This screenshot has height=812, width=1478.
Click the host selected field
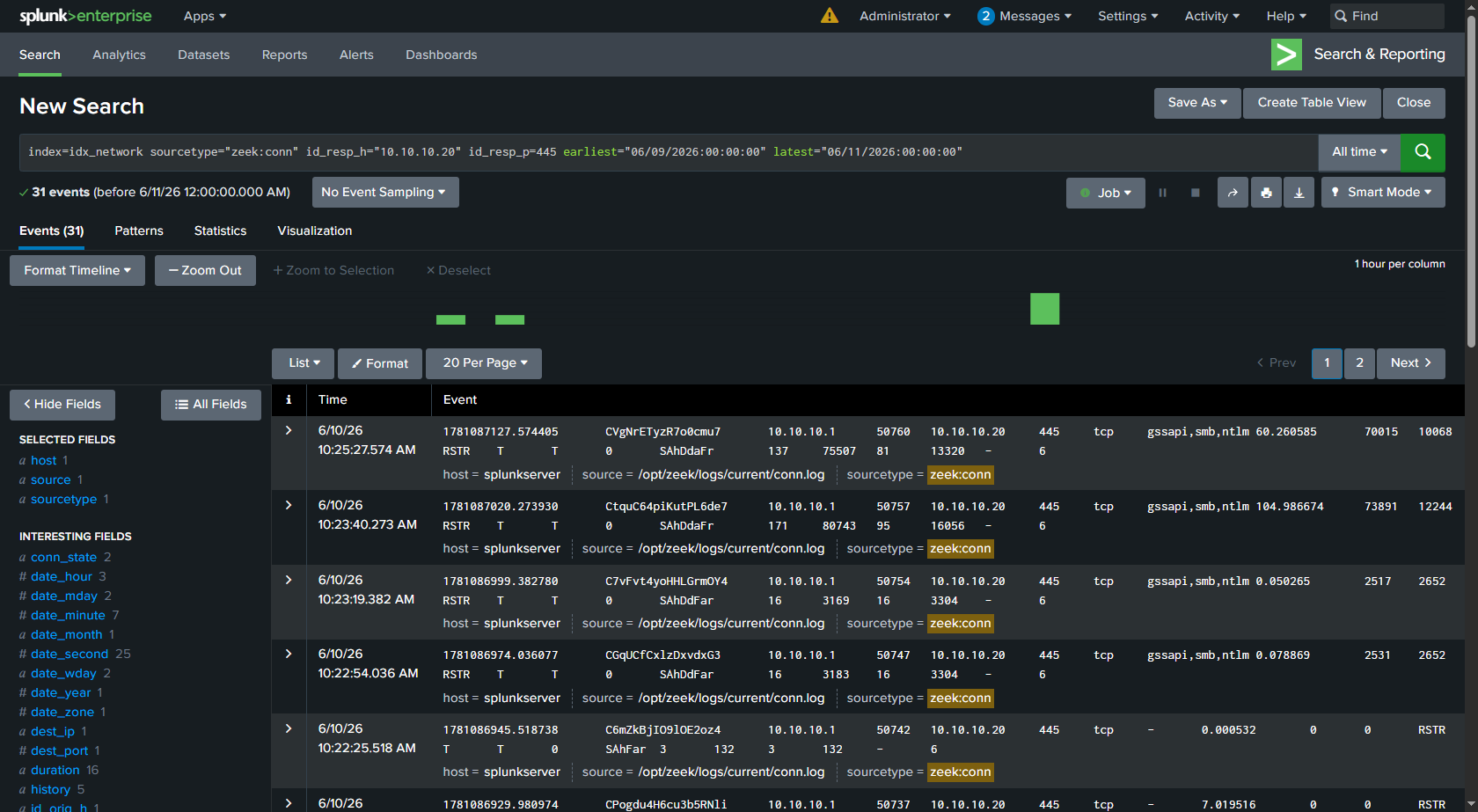pyautogui.click(x=44, y=460)
